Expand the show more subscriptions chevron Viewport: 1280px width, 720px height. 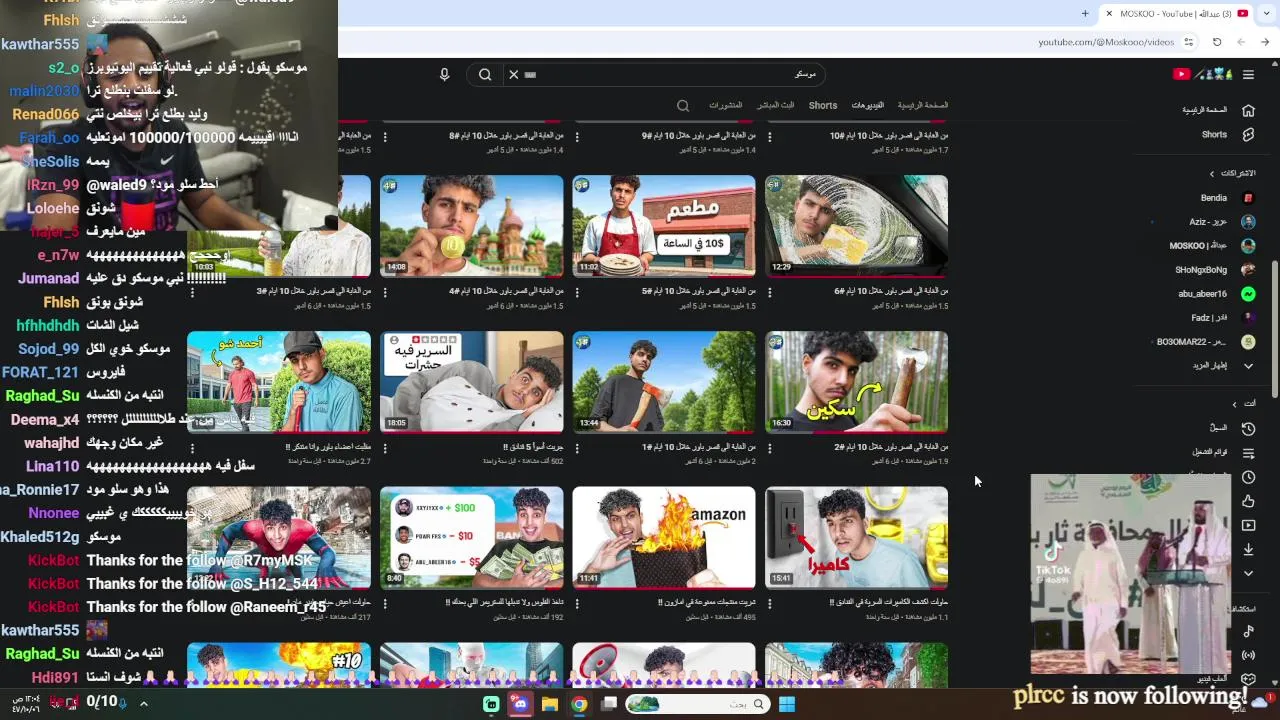click(1248, 366)
